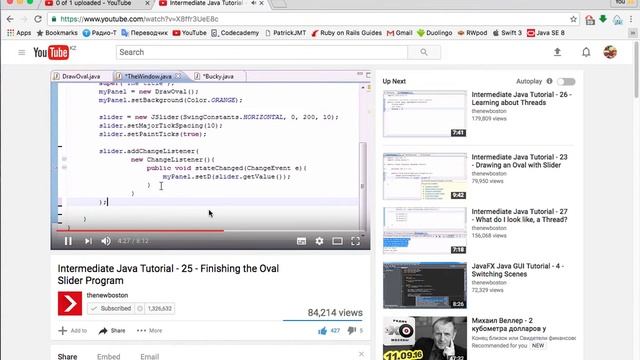Reload the current page

38,19
